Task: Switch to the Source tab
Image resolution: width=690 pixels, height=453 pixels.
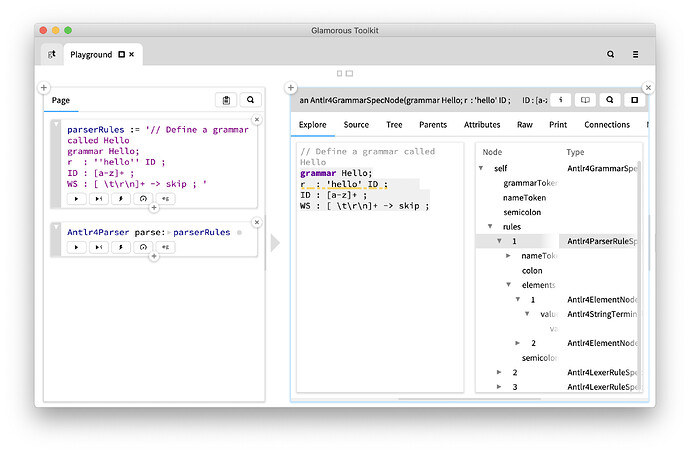Action: point(356,125)
